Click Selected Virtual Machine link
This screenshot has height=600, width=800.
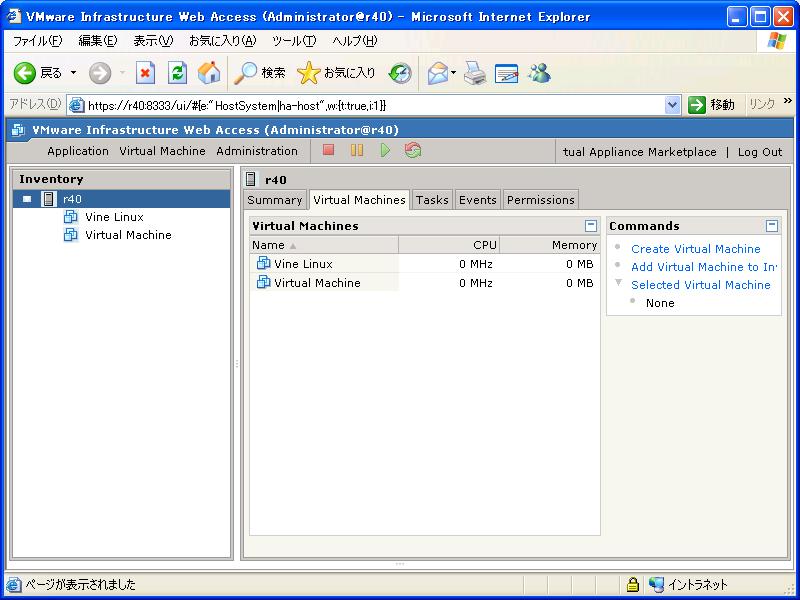point(701,285)
